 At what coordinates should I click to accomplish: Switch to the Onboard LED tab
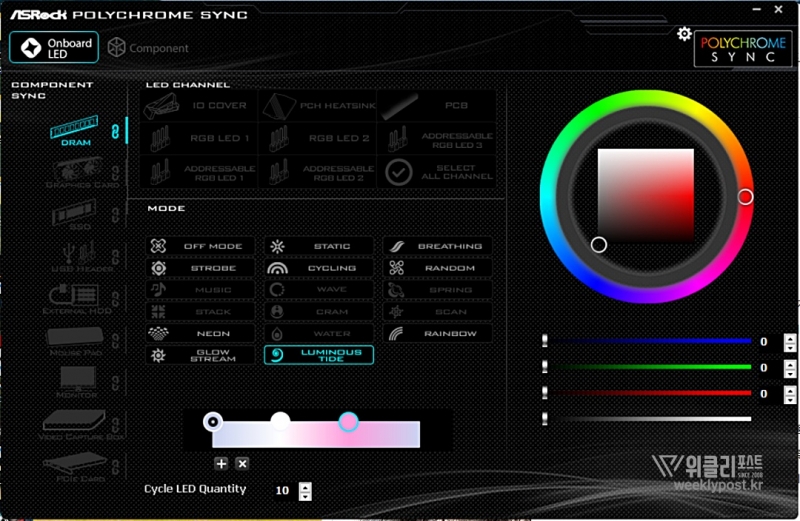[x=54, y=47]
